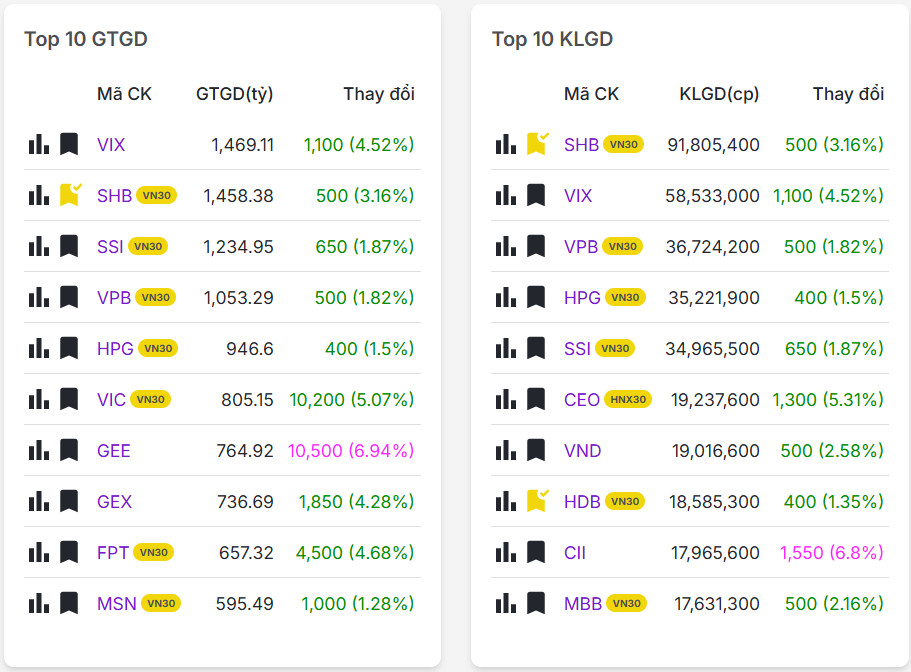The width and height of the screenshot is (911, 672).
Task: Click the FPT ticker link
Action: click(113, 553)
